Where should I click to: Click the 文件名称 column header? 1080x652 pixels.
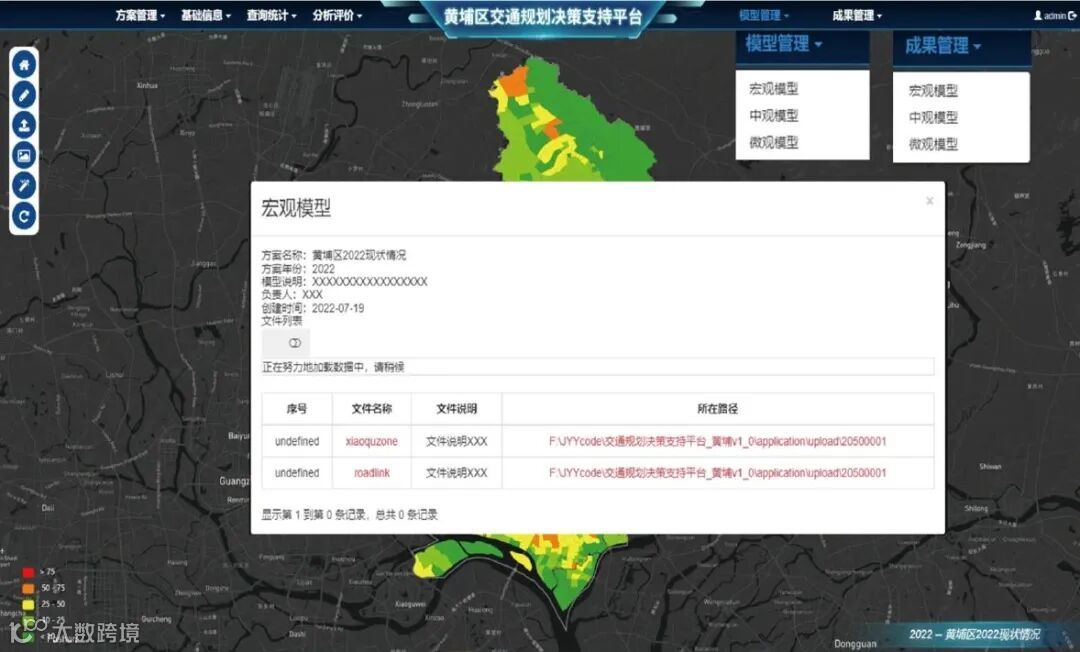[372, 408]
